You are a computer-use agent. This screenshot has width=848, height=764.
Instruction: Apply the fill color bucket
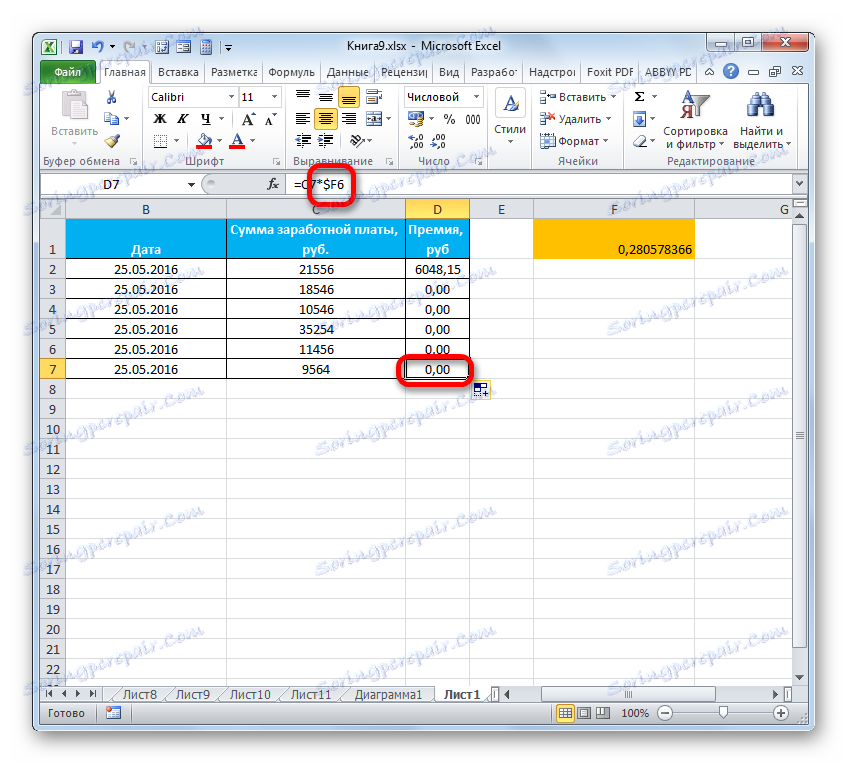(x=204, y=141)
